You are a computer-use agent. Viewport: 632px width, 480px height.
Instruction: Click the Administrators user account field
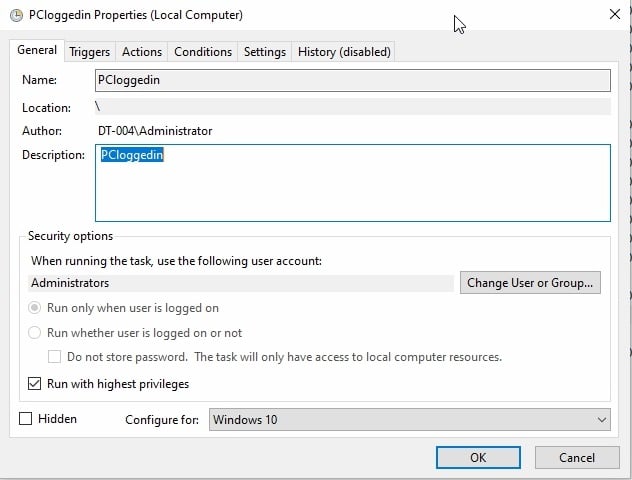click(x=241, y=283)
